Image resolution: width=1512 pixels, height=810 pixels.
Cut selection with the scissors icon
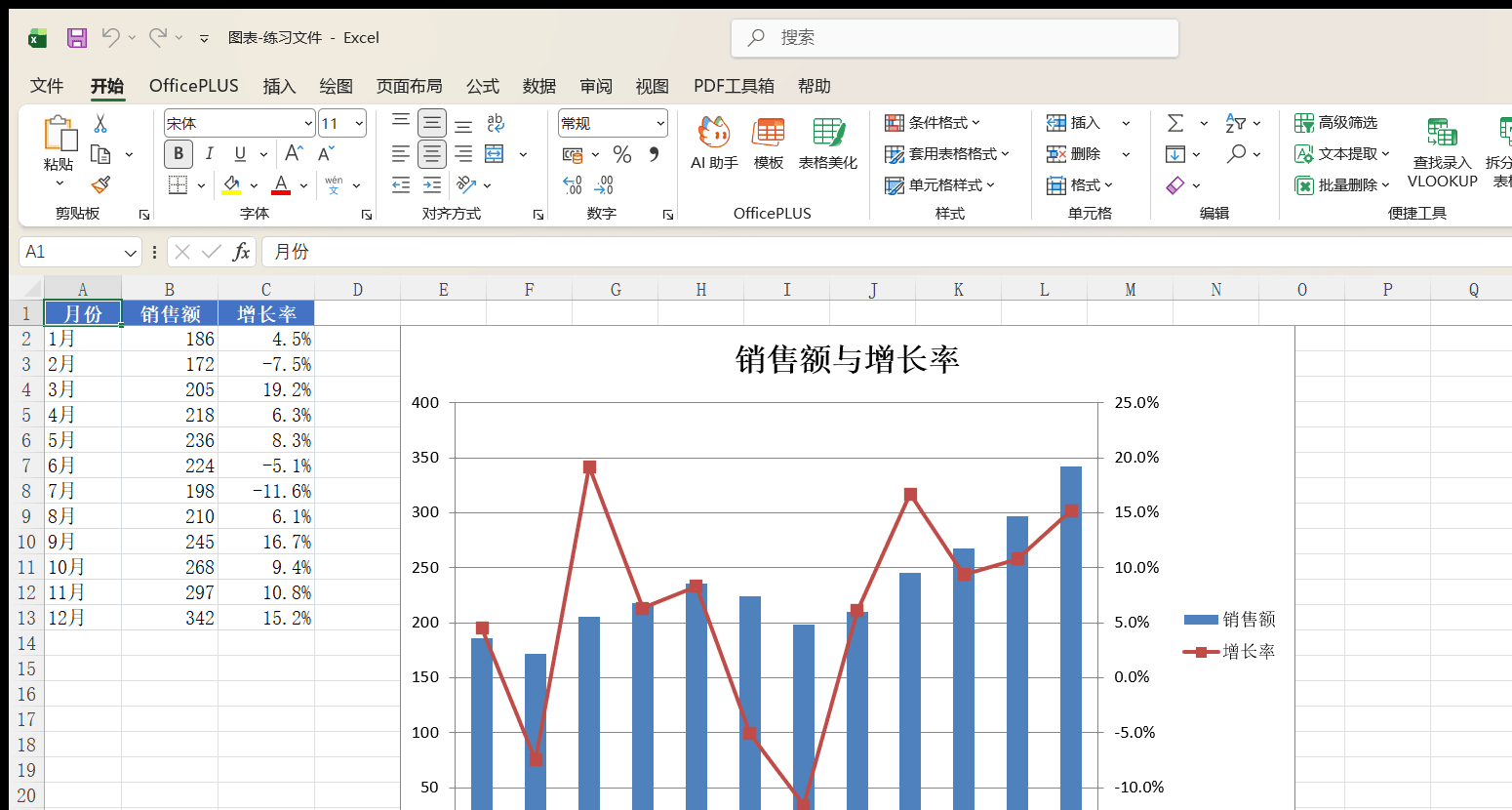point(100,123)
